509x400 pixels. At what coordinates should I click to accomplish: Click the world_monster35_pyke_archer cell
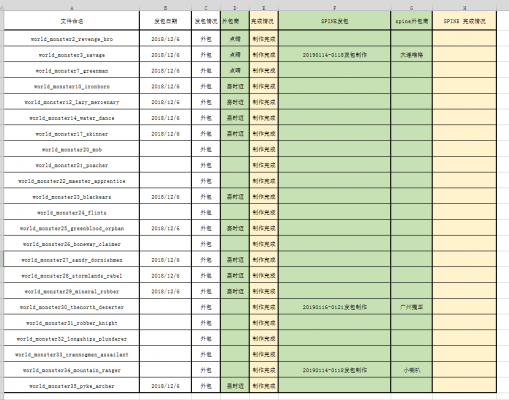coord(72,386)
